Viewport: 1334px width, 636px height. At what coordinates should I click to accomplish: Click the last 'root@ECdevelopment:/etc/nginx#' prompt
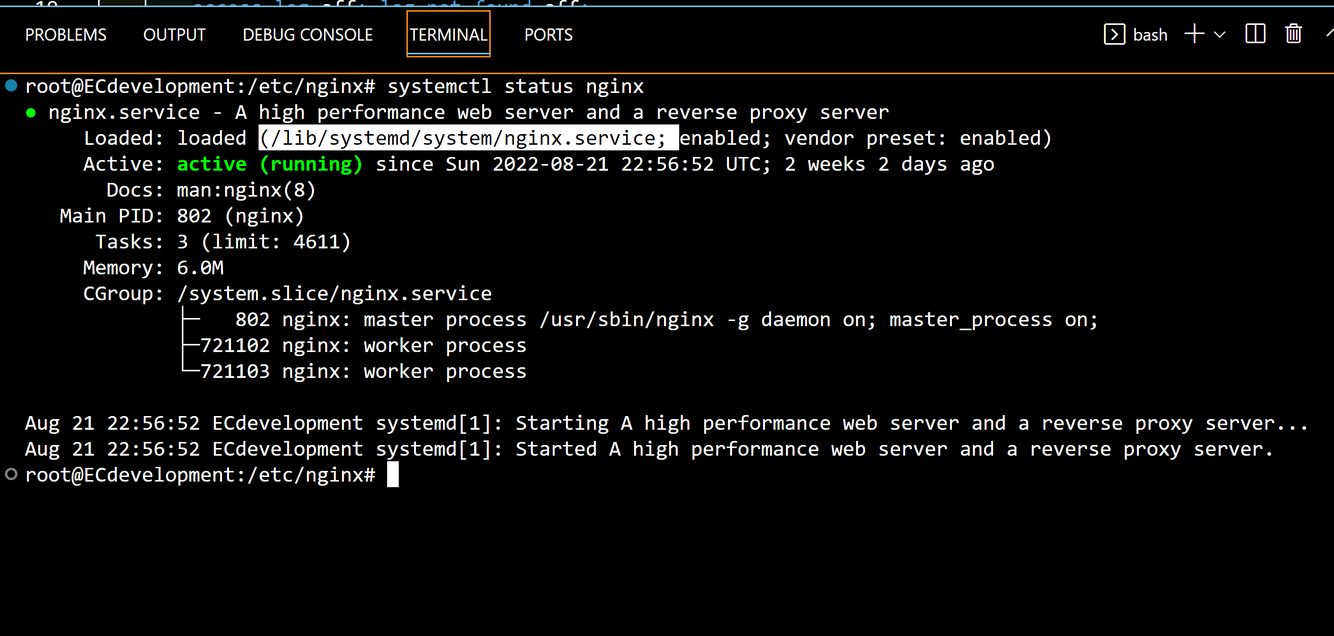pyautogui.click(x=200, y=476)
